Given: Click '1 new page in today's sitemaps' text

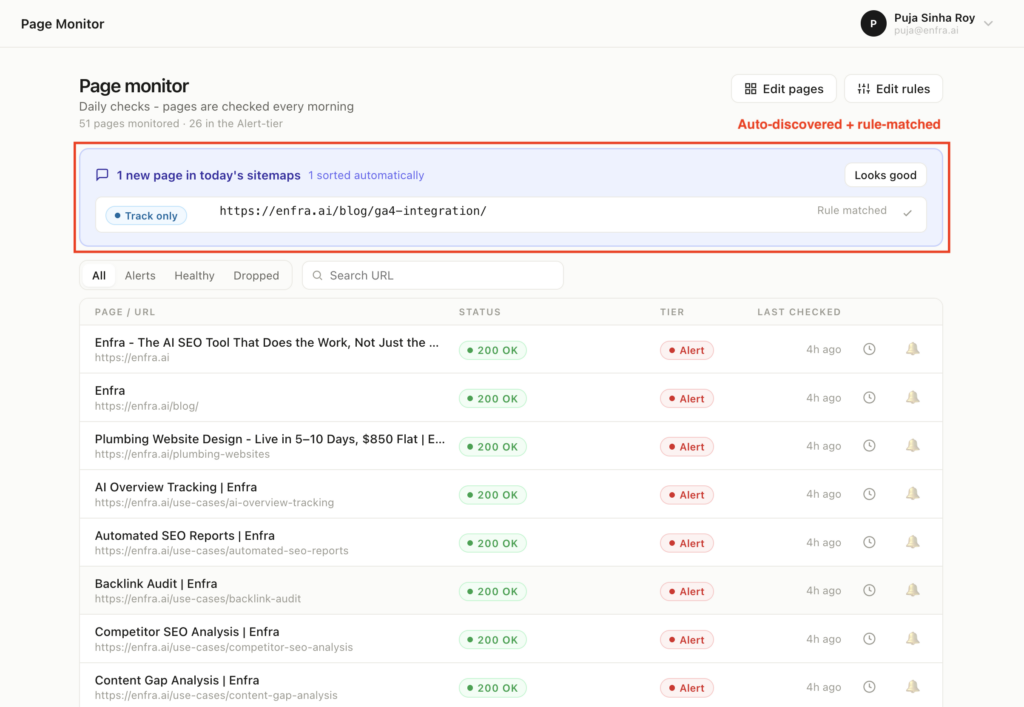Looking at the screenshot, I should pos(208,175).
